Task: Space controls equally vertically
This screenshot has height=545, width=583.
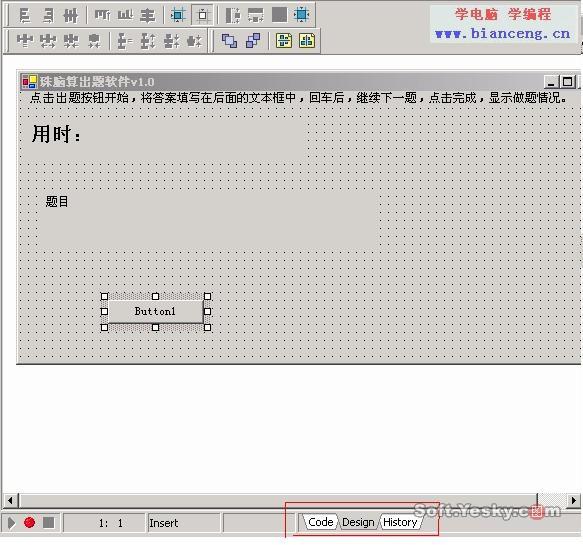Action: [x=125, y=41]
